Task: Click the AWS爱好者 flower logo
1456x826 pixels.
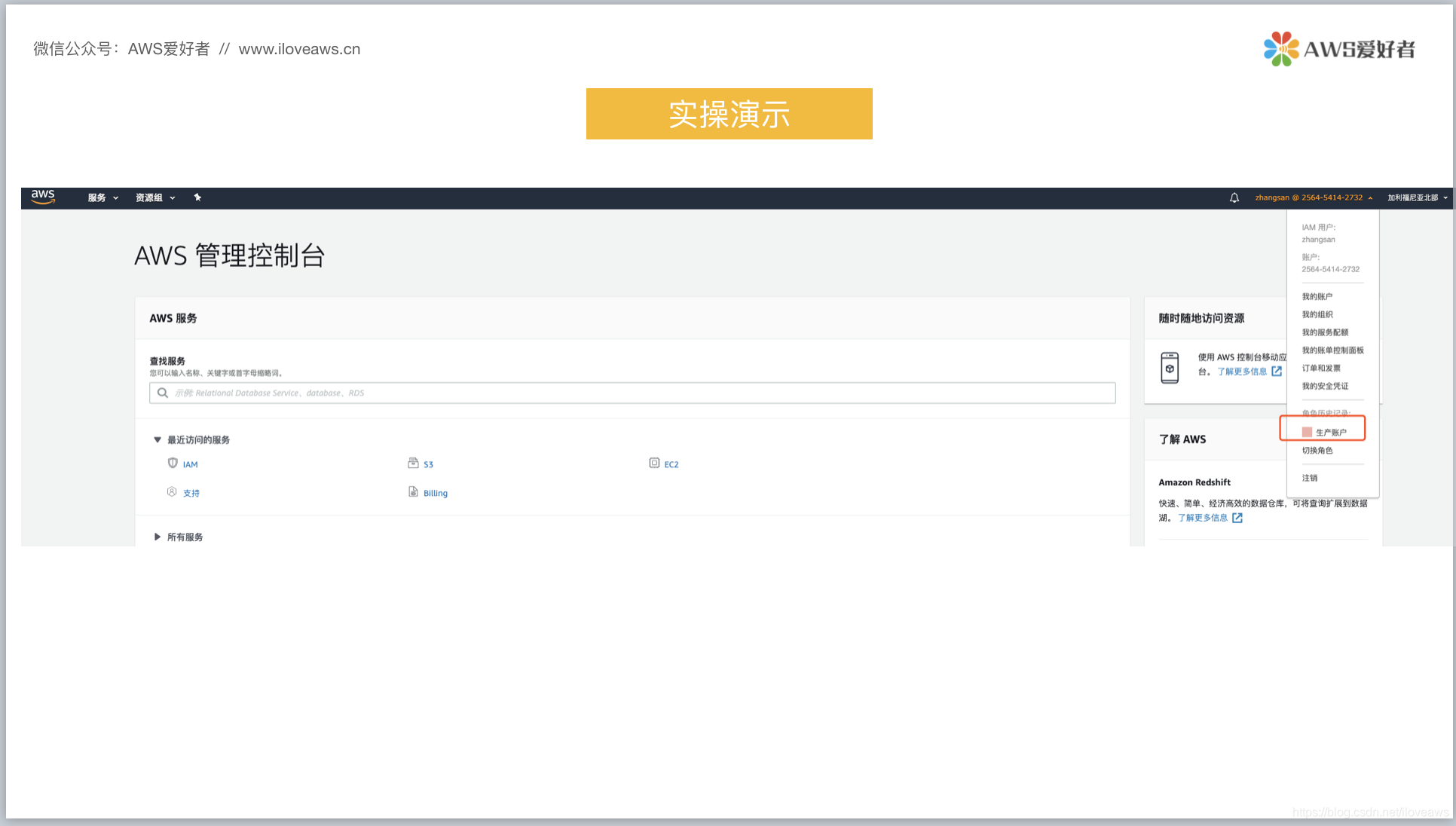Action: pos(1280,49)
